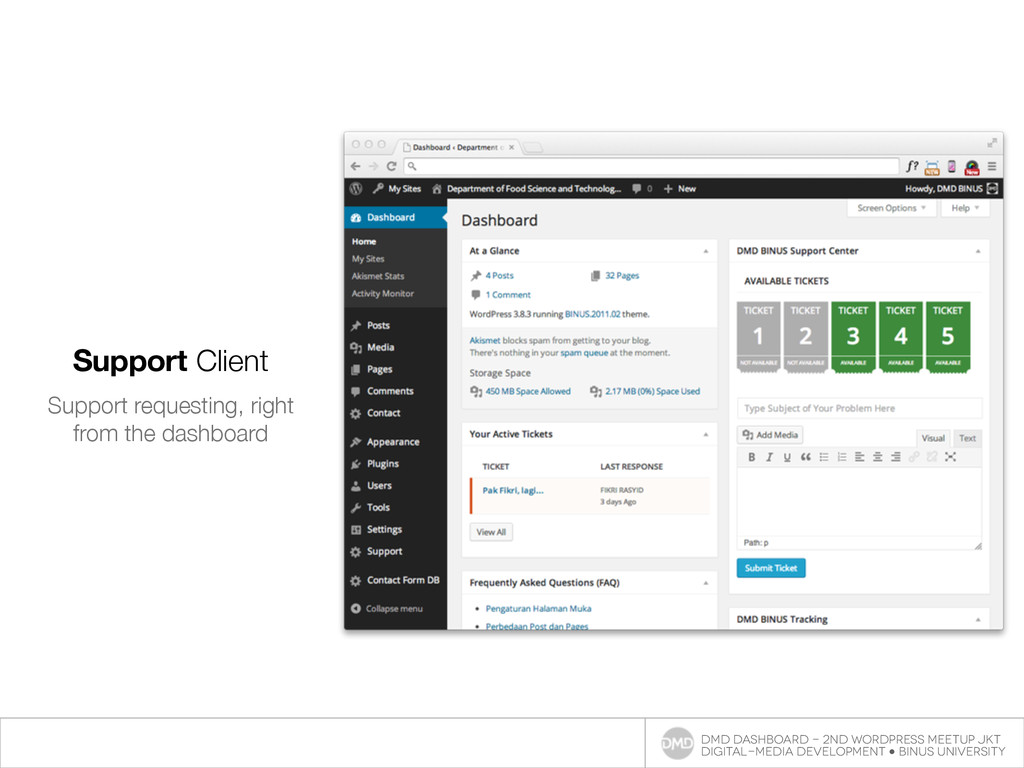
Task: Click the browser address bar
Action: 651,167
